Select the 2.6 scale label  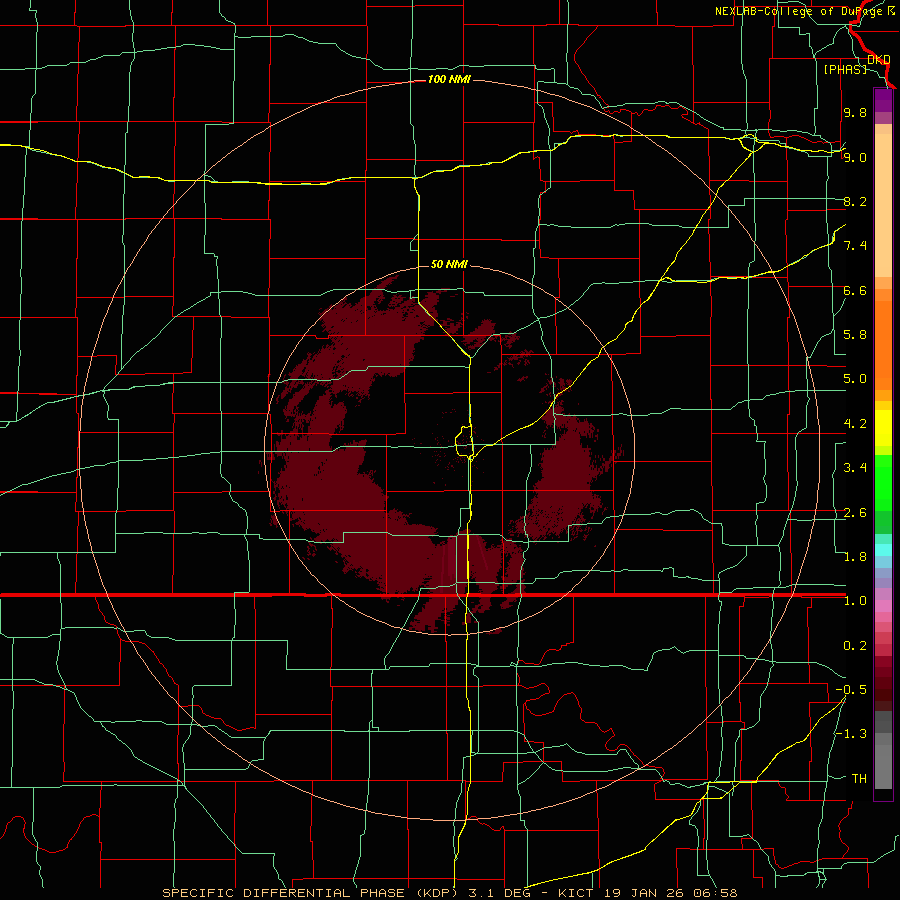(855, 513)
